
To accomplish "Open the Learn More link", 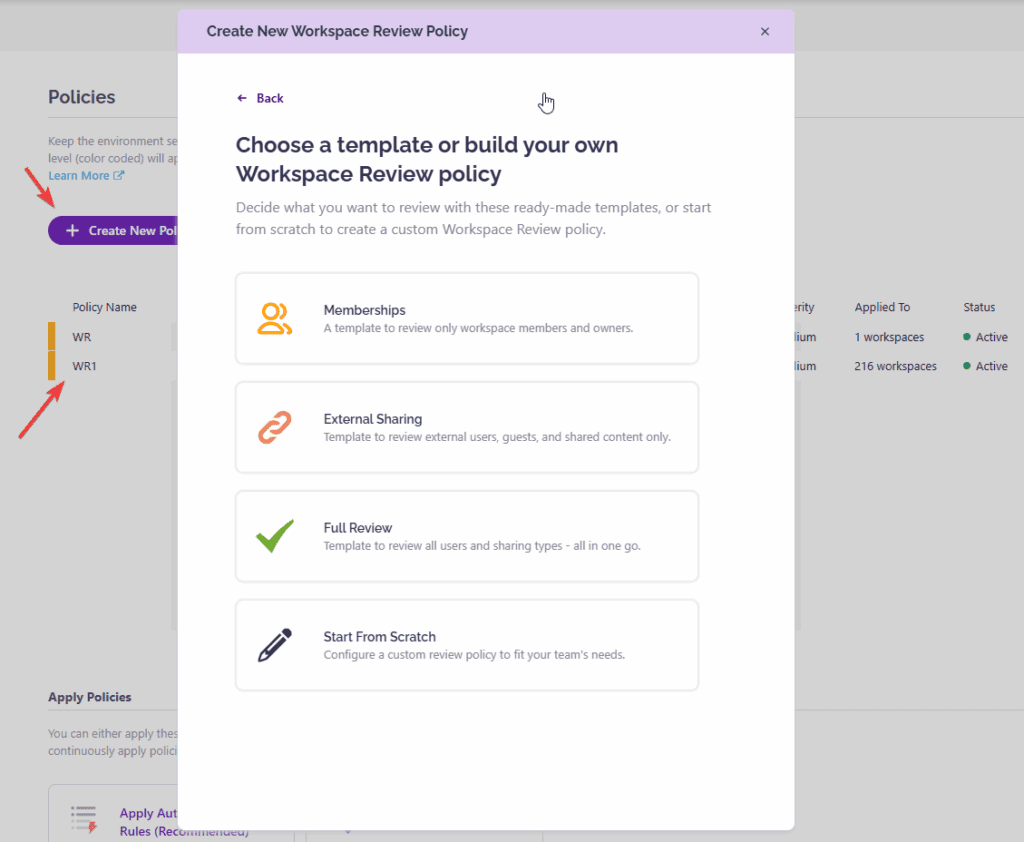I will [x=79, y=176].
